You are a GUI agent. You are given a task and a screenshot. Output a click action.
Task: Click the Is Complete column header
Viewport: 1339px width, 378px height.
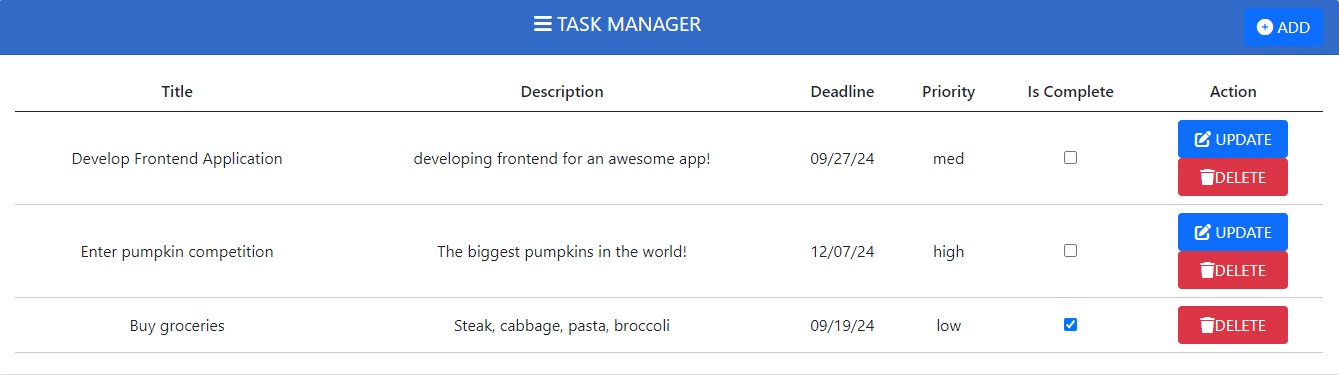(x=1070, y=91)
